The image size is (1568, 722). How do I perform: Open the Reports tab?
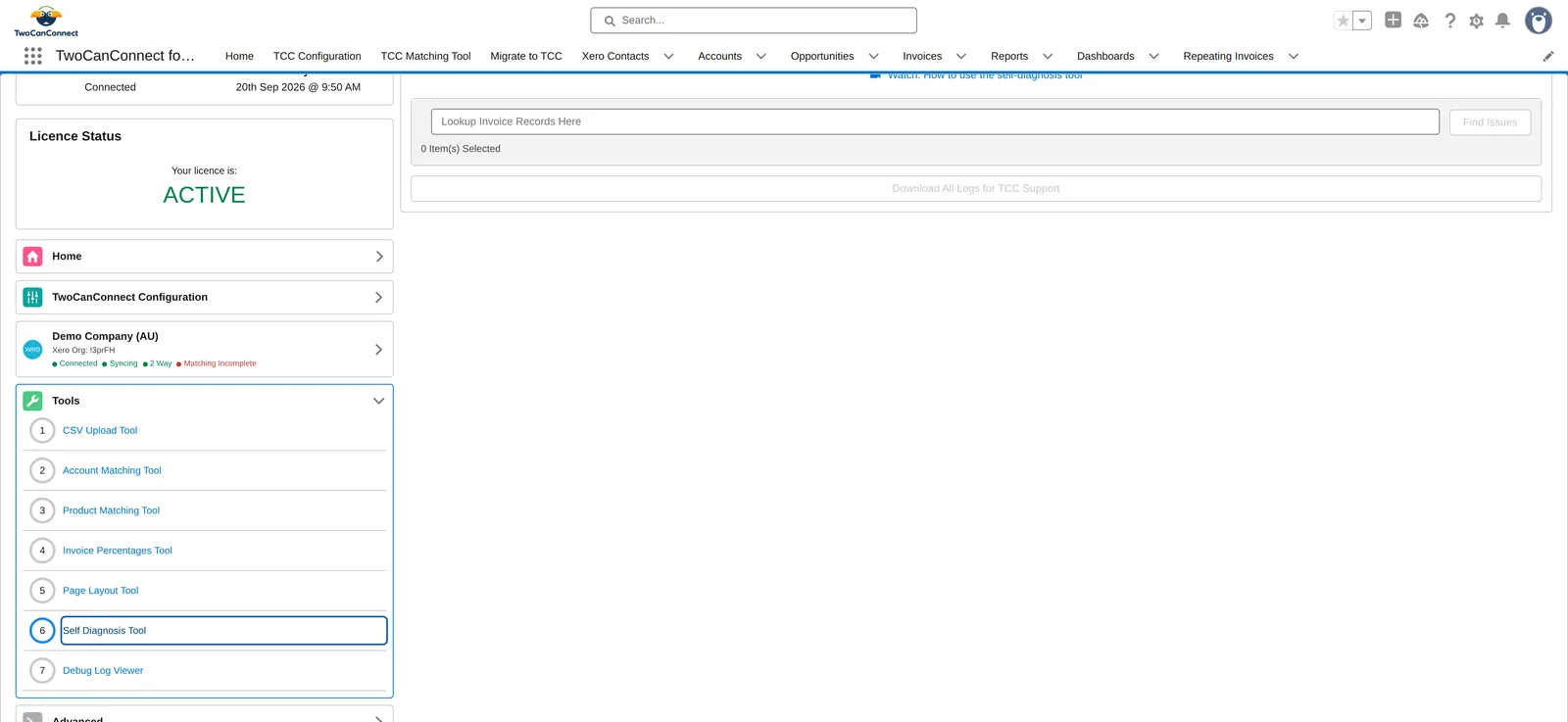(1009, 57)
